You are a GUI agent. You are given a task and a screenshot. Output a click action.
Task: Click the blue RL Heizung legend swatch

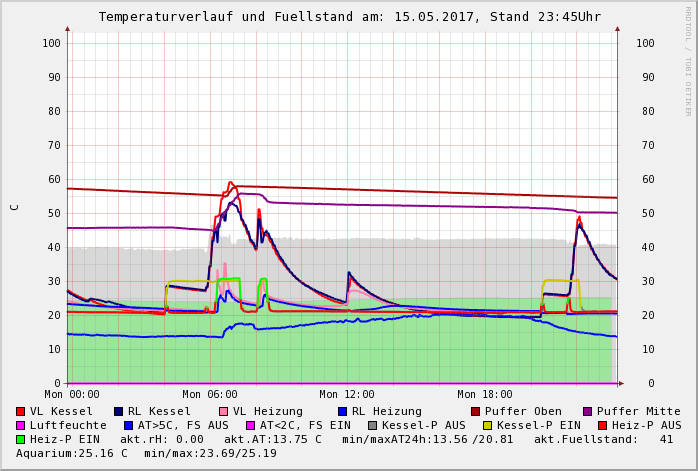click(342, 411)
